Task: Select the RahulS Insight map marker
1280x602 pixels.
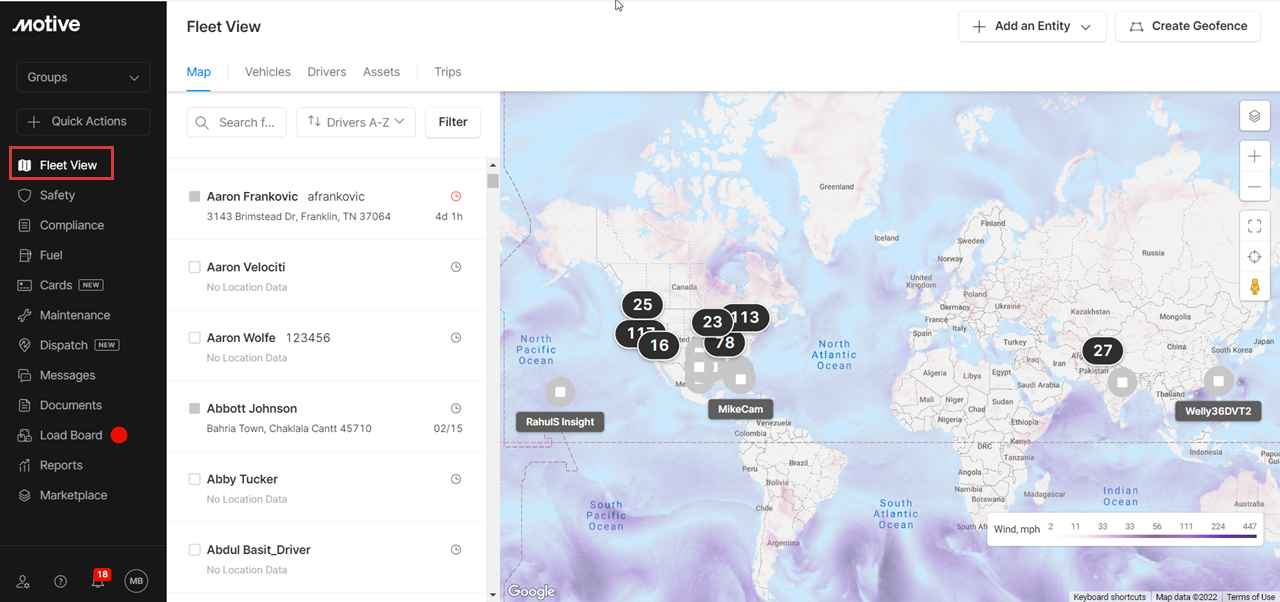Action: (x=560, y=392)
